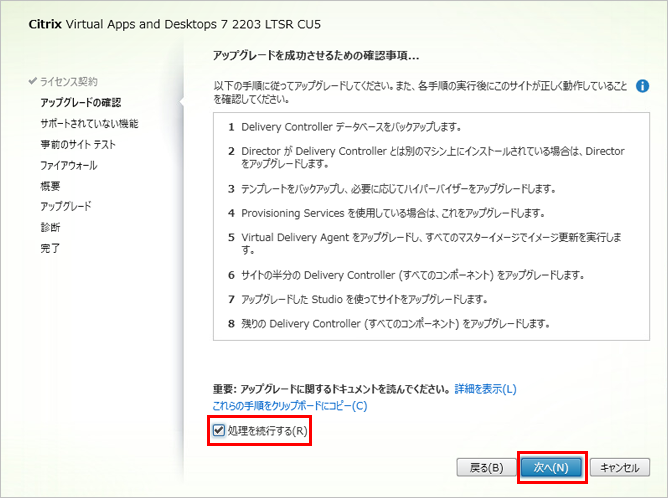The width and height of the screenshot is (668, 498).
Task: Click step 7 アップグレードした Studio text
Action: [x=364, y=299]
